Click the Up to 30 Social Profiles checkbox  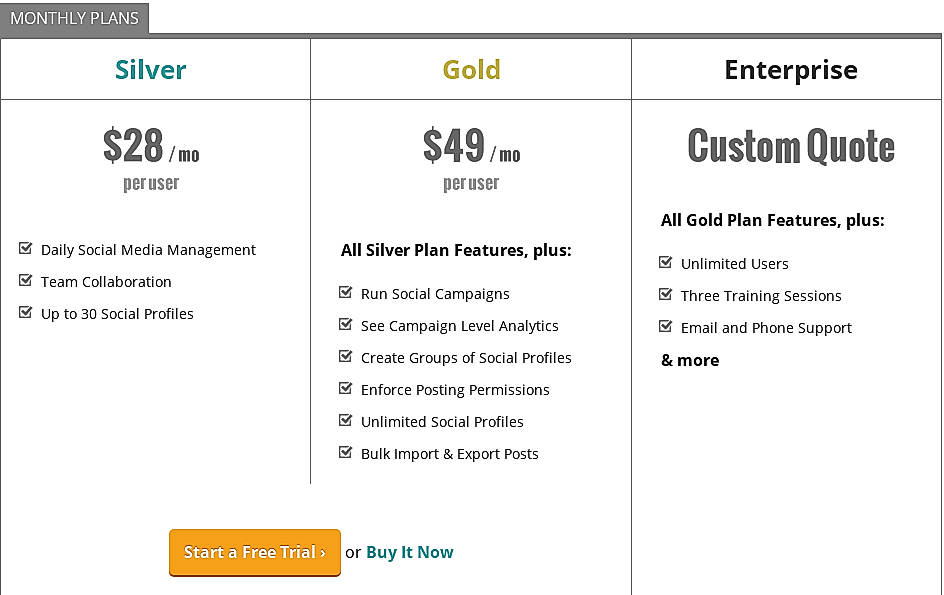(26, 313)
